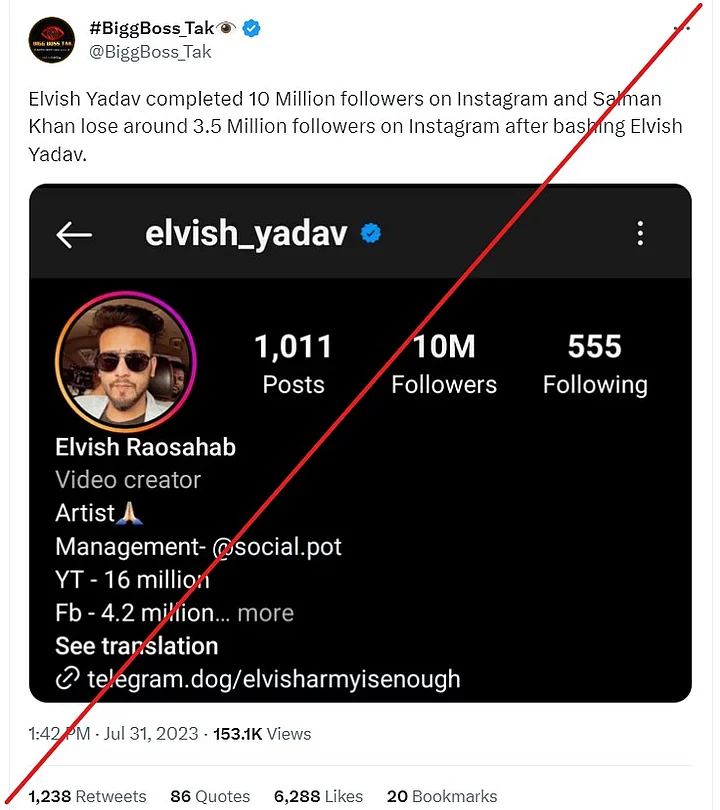Open the telegram.dog/elvisharmyisenough link

(273, 680)
